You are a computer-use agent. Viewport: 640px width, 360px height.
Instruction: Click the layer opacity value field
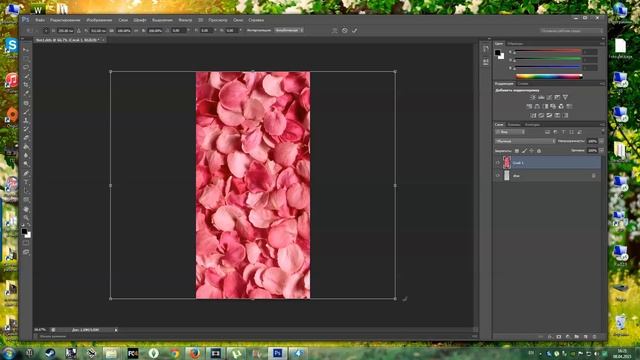[592, 141]
